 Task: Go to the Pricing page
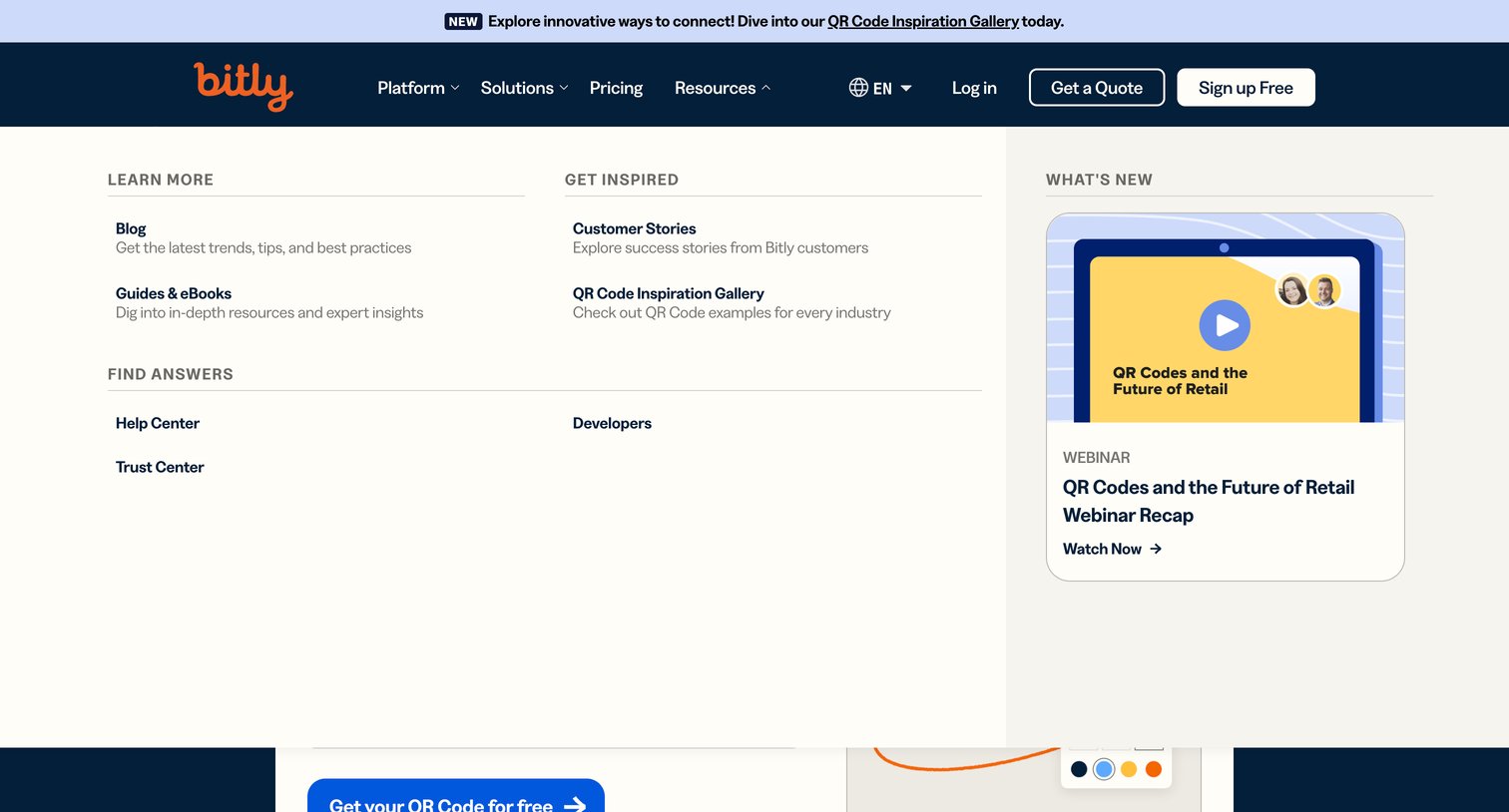click(616, 88)
